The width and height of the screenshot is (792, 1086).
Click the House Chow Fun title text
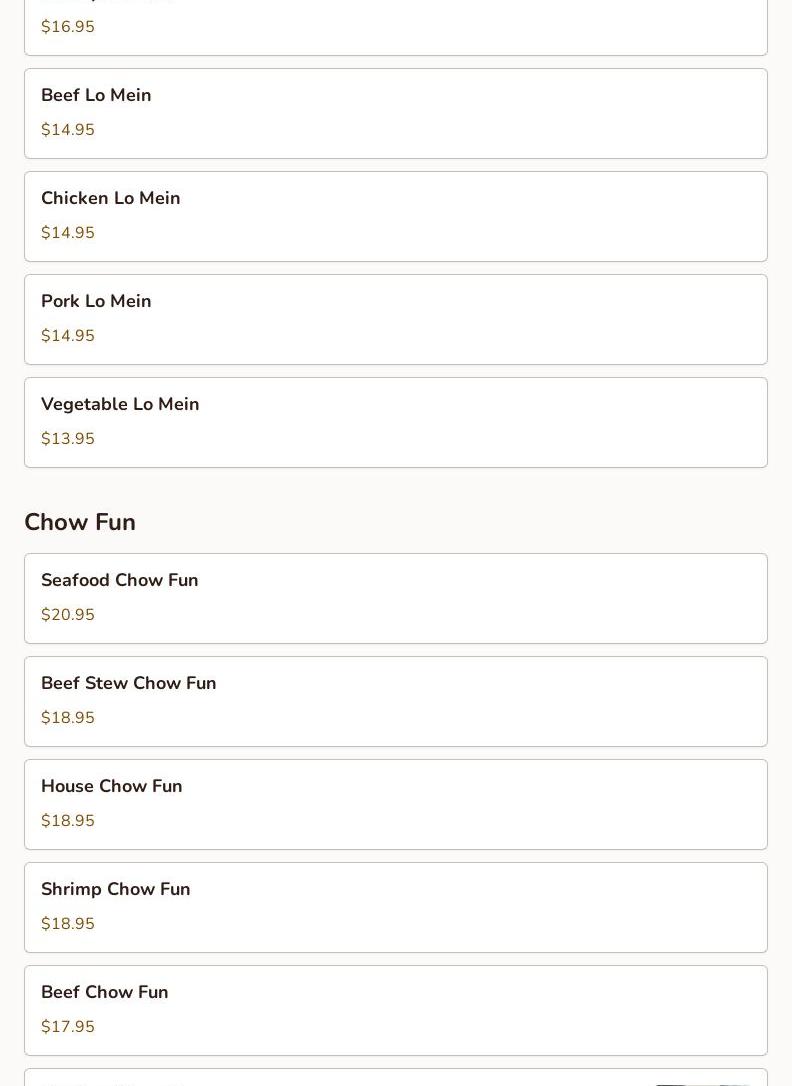coord(111,786)
